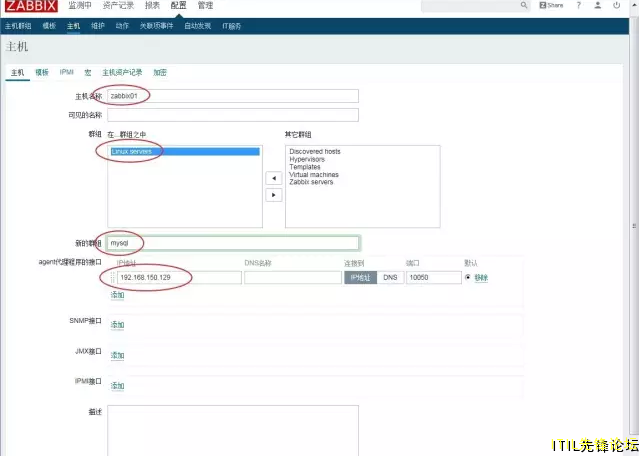The width and height of the screenshot is (639, 456).
Task: Click the DNS名称 input field
Action: (293, 278)
